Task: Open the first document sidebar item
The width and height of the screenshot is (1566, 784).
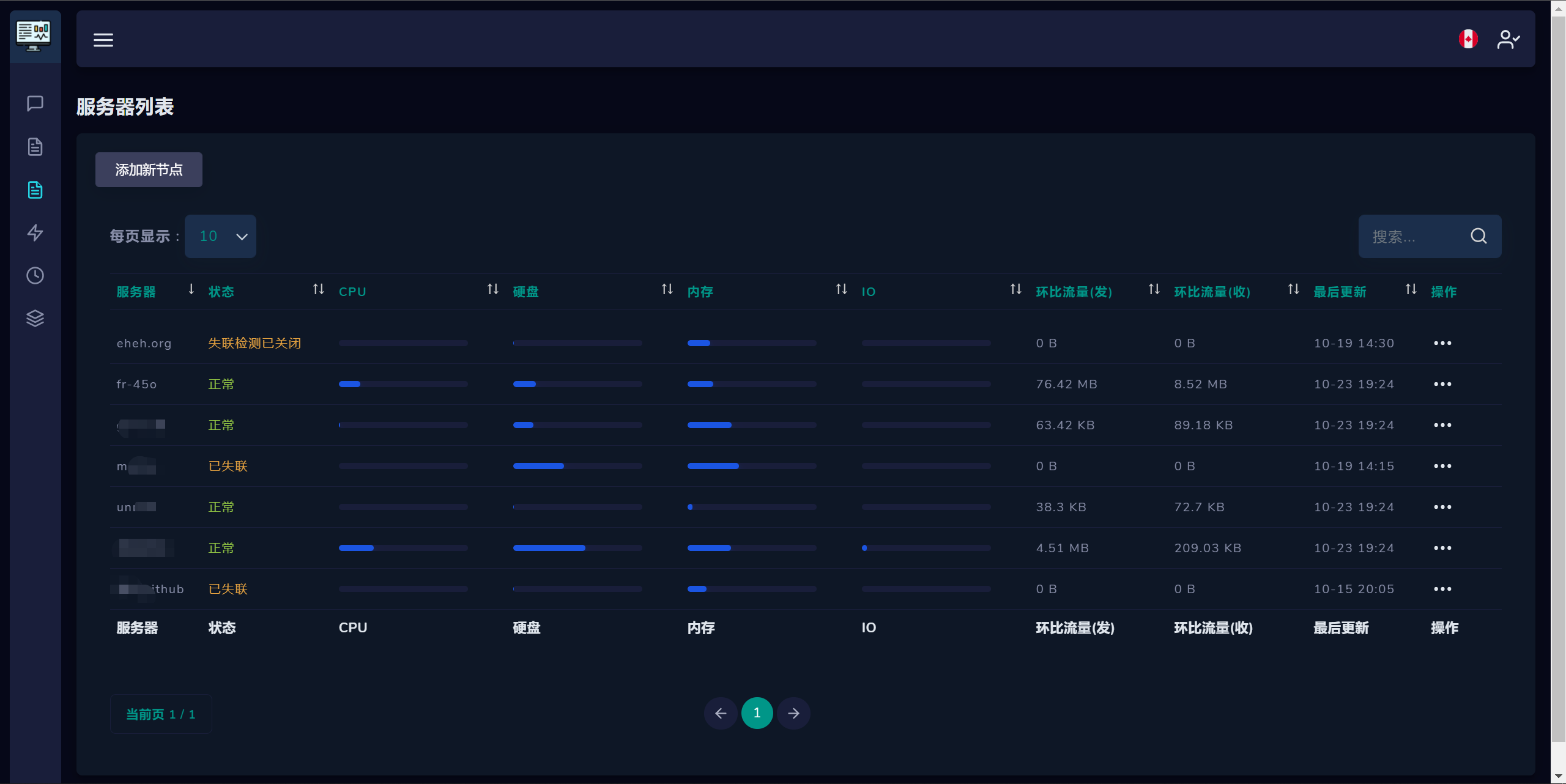Action: (35, 147)
